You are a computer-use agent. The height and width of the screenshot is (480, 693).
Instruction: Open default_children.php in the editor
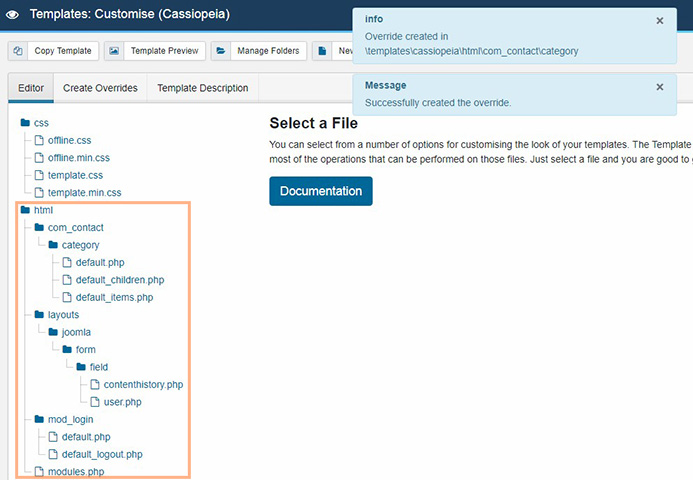pos(119,280)
